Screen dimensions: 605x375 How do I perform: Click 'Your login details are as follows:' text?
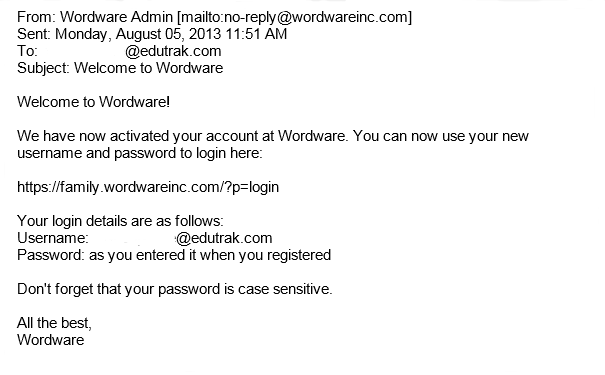point(120,221)
